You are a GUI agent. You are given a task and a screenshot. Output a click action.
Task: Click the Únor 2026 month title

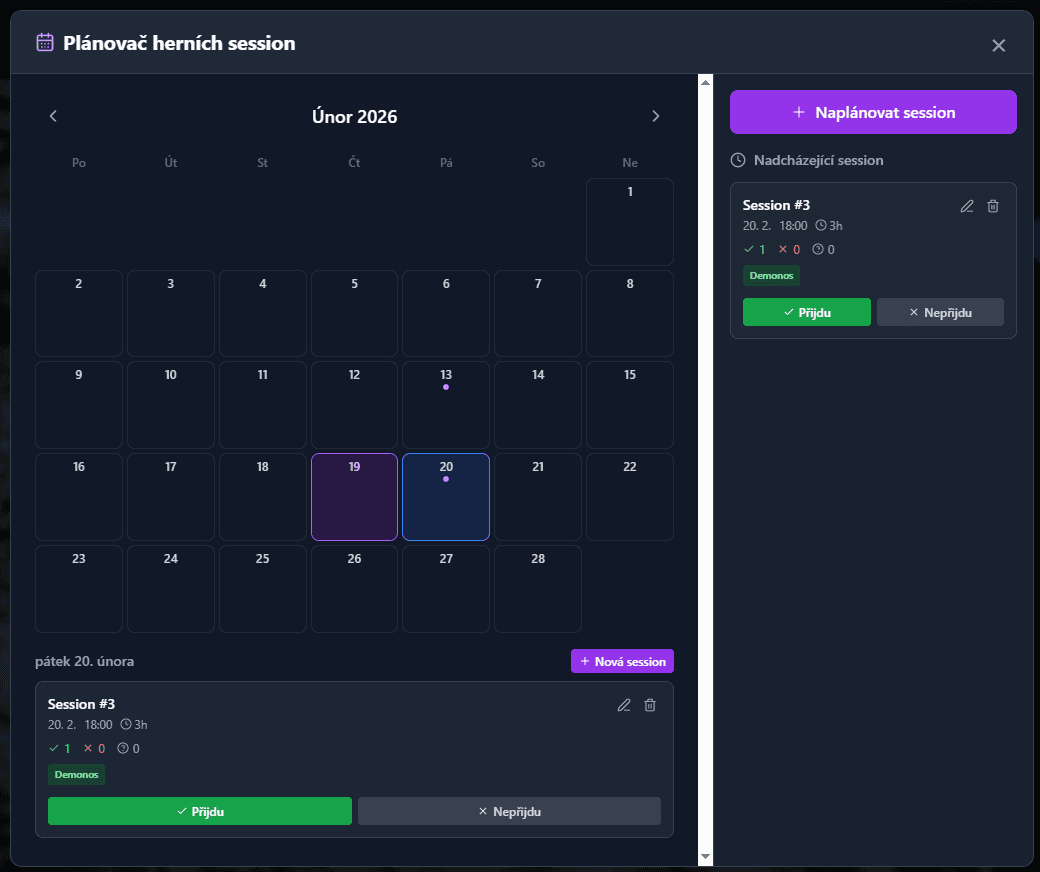(354, 117)
